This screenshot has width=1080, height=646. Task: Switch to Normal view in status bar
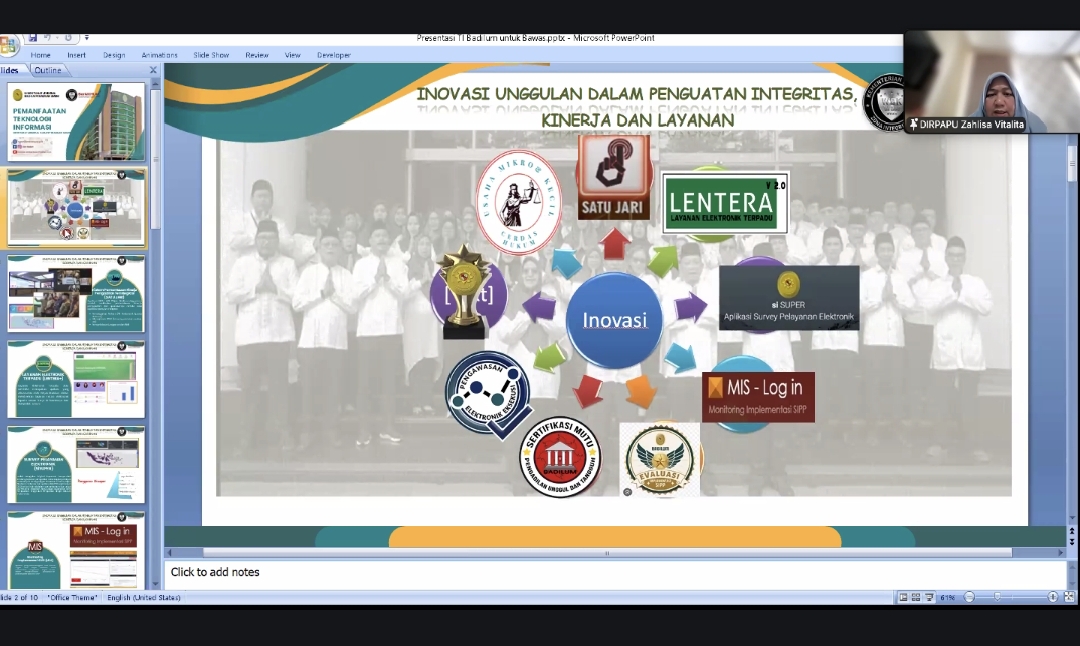pyautogui.click(x=903, y=598)
